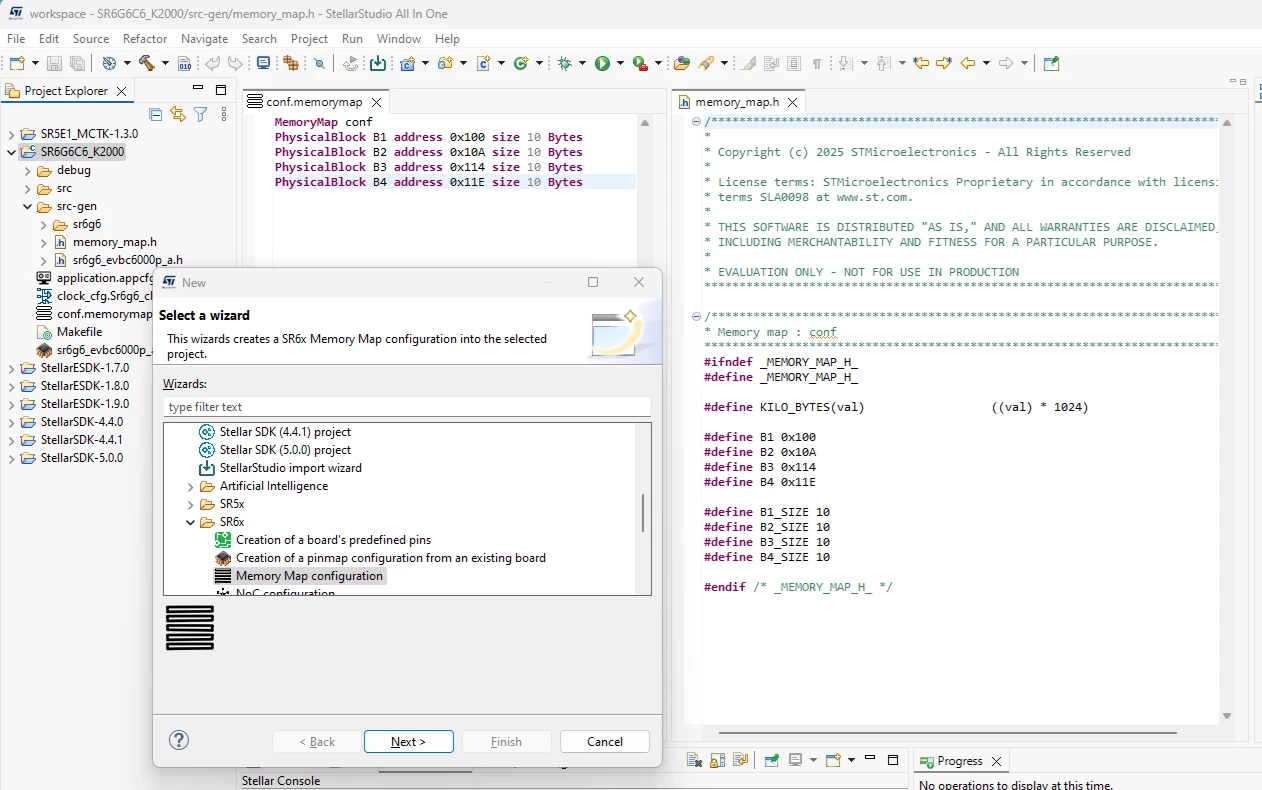Expand the SR5x wizard category
Image resolution: width=1262 pixels, height=790 pixels.
tap(191, 504)
